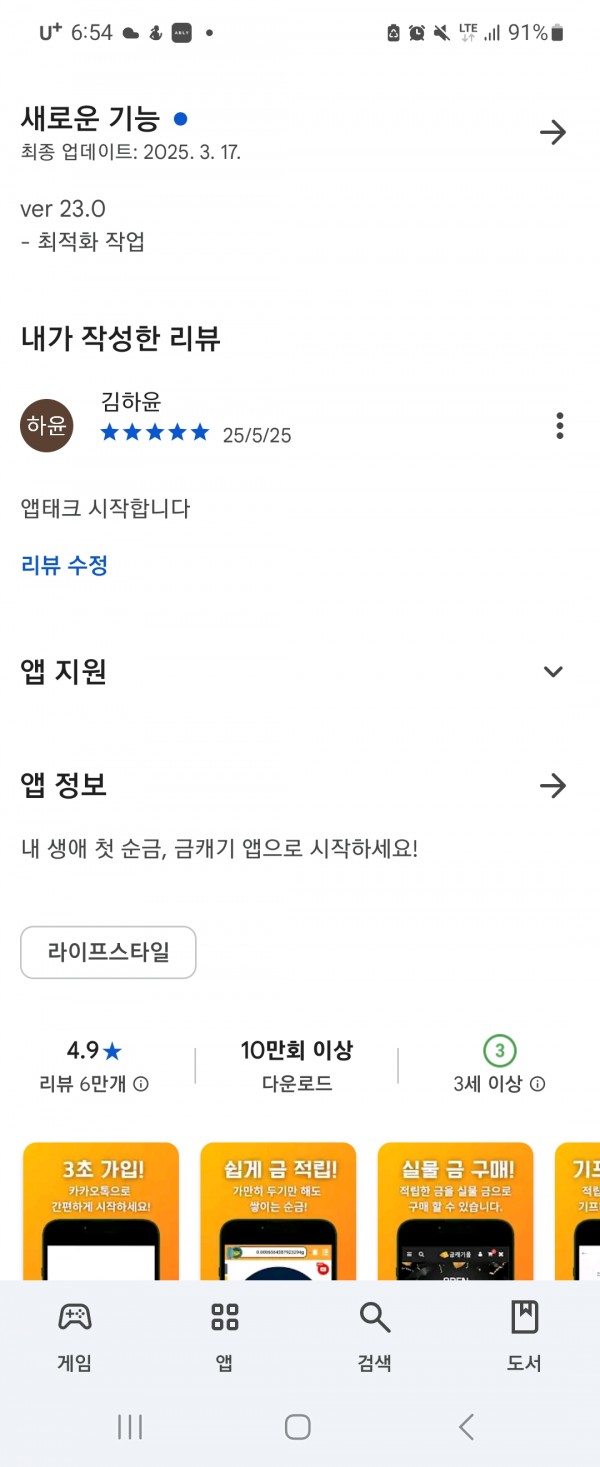
Task: Open the 검색 tab
Action: click(375, 1336)
